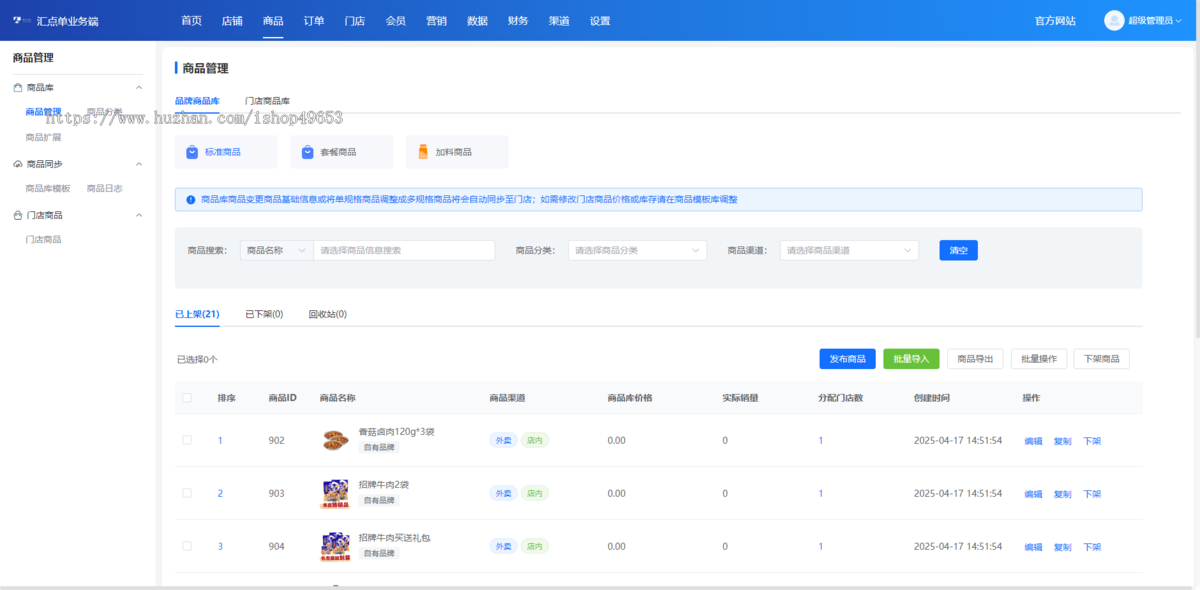Open 商品日志 in sidebar

(x=105, y=188)
